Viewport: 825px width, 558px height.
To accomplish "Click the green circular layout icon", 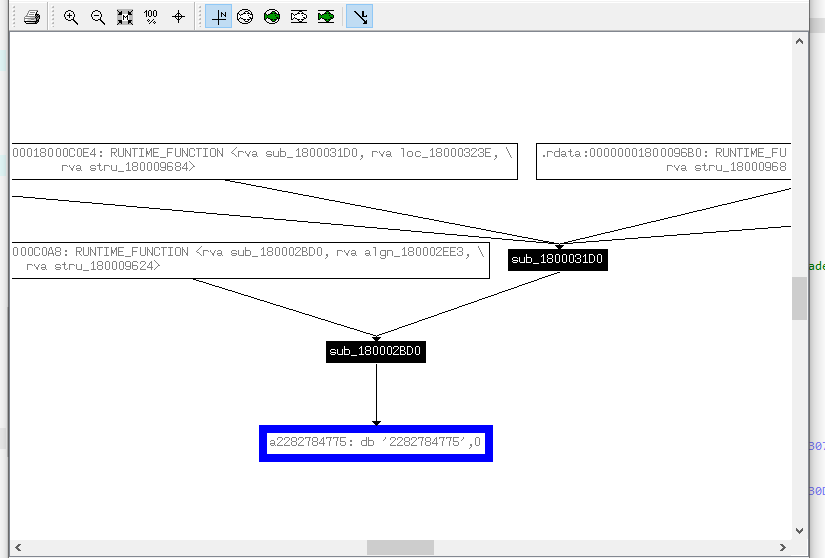I will click(272, 17).
